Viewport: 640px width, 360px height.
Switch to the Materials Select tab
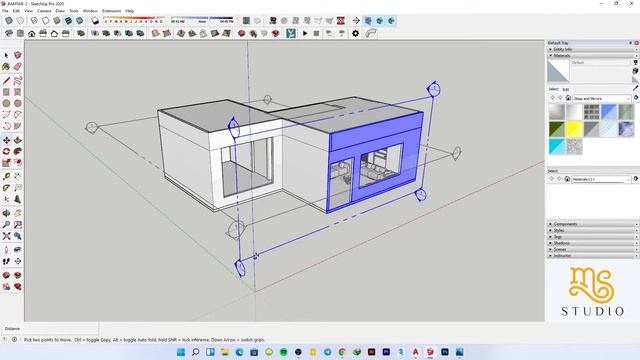pyautogui.click(x=553, y=89)
